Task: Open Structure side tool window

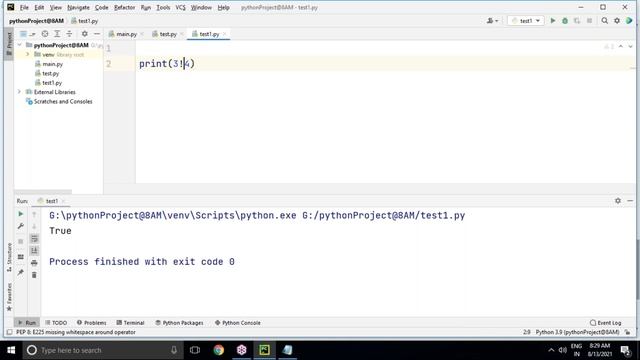Action: point(9,257)
